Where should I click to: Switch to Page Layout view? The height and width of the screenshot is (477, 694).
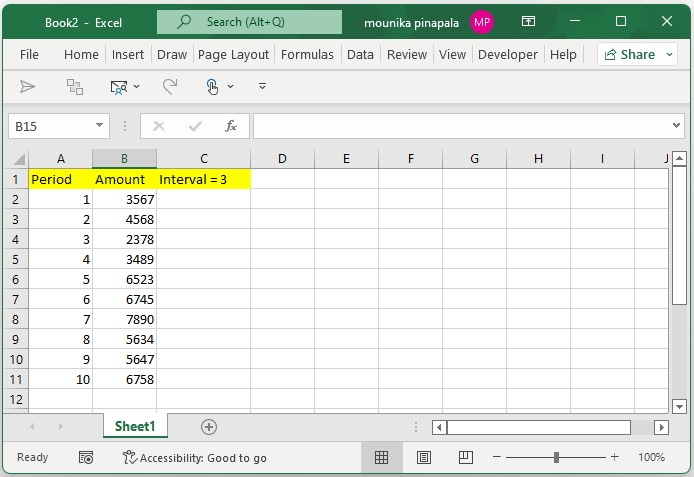coord(423,457)
